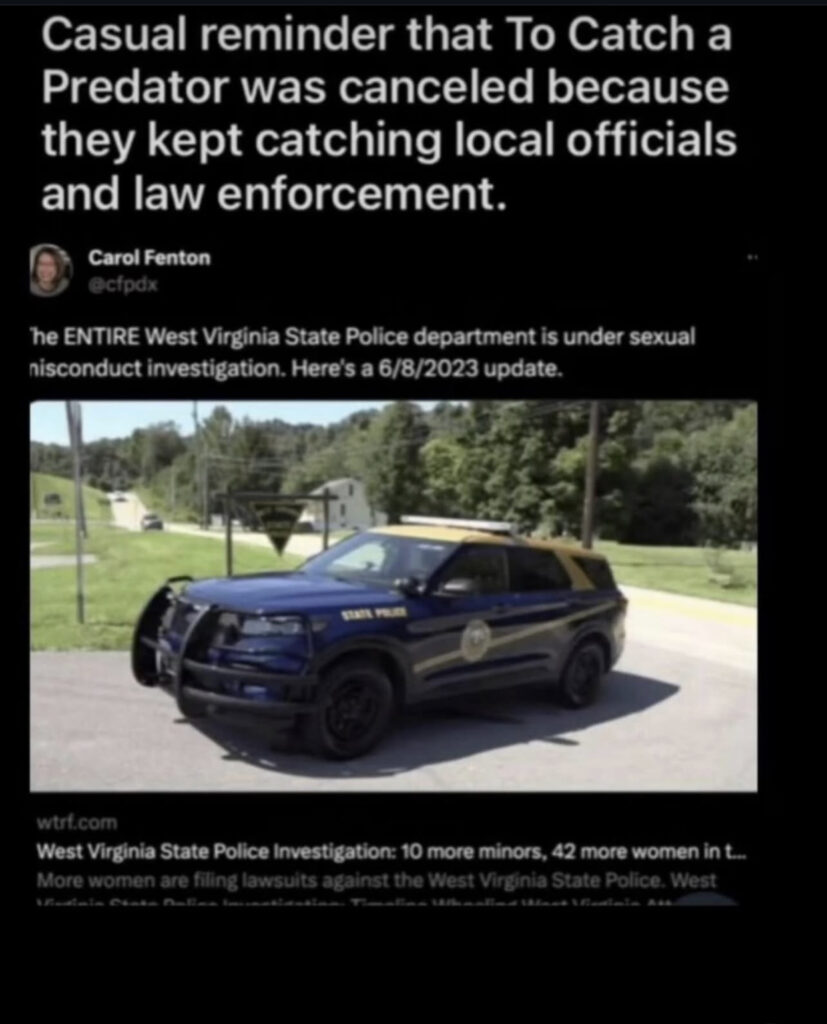This screenshot has height=1024, width=827.
Task: Open the wtrf.com source link
Action: (x=77, y=822)
